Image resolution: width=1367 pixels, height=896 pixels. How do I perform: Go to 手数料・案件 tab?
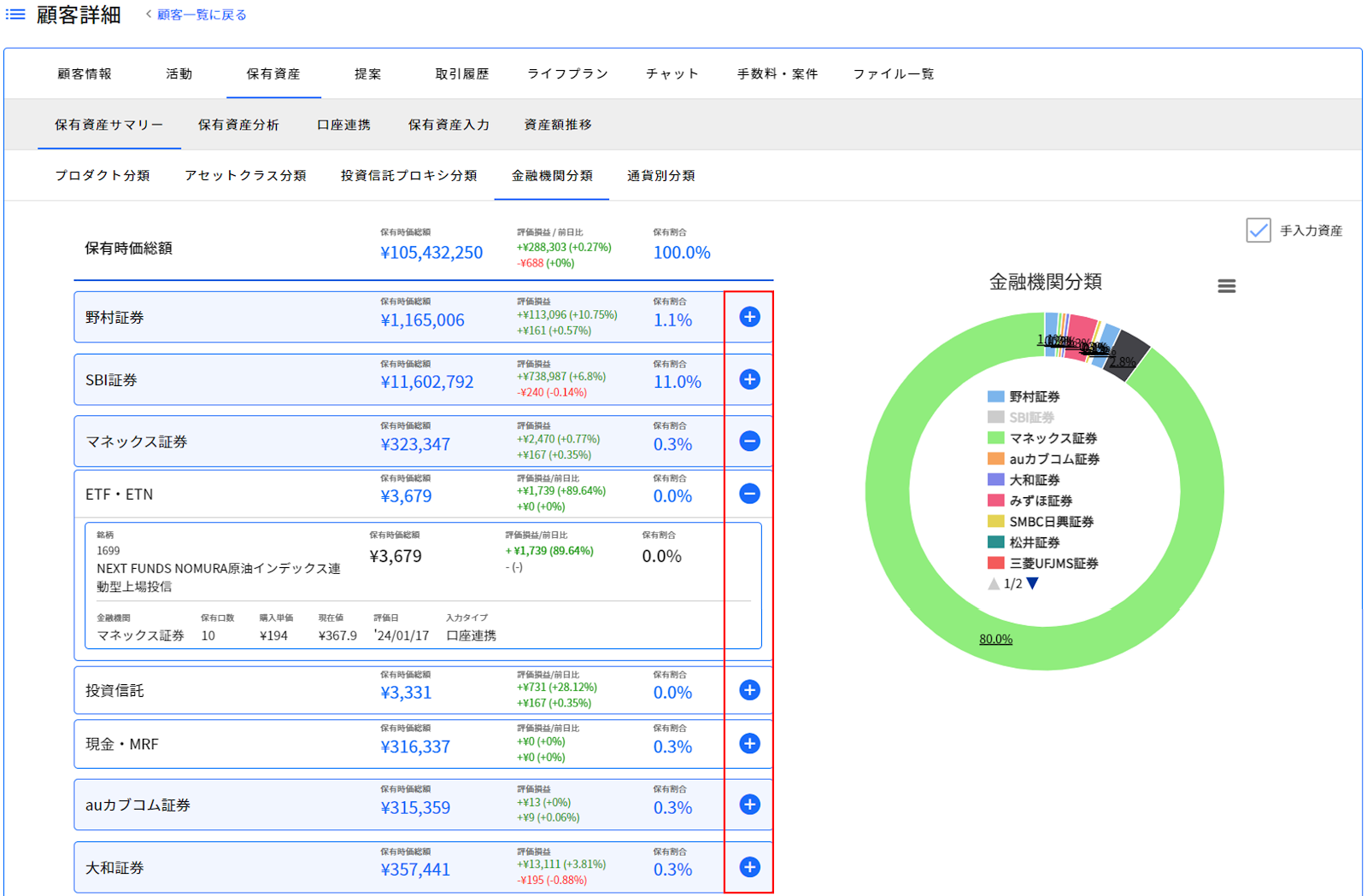[777, 74]
